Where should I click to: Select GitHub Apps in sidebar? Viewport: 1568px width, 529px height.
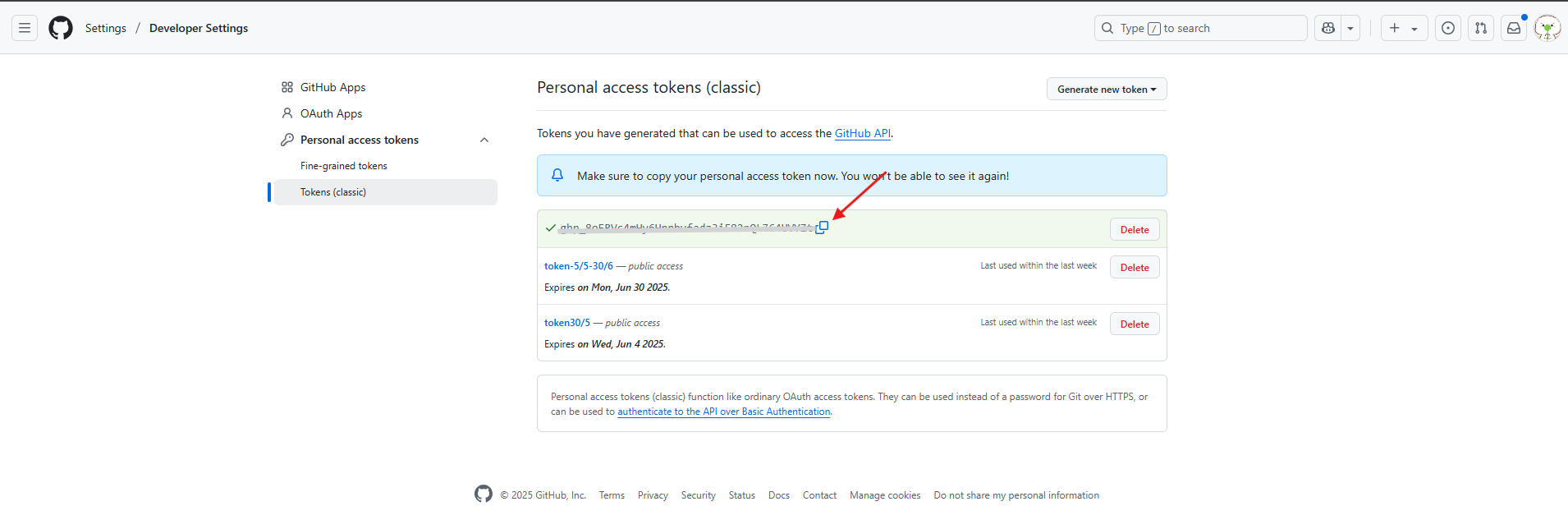(332, 87)
